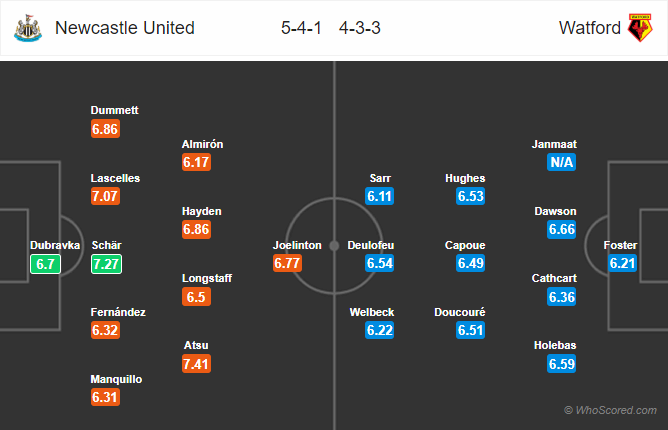This screenshot has height=430, width=668.
Task: Click Doucouré's 6.51 rating badge
Action: (x=470, y=330)
